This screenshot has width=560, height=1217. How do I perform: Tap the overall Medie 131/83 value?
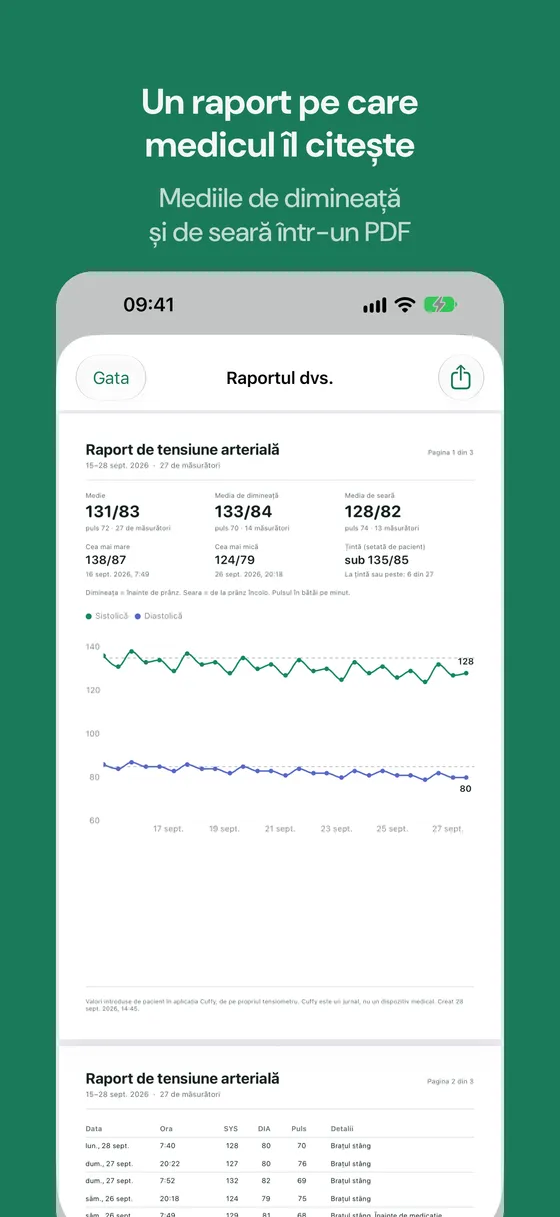click(112, 512)
